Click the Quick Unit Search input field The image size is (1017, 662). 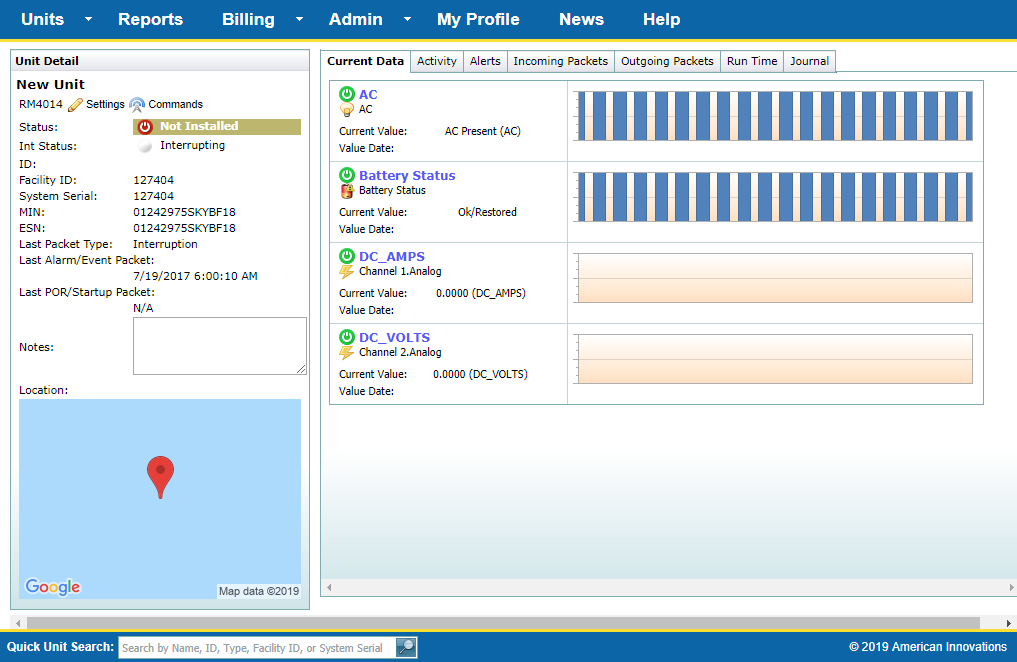tap(257, 648)
